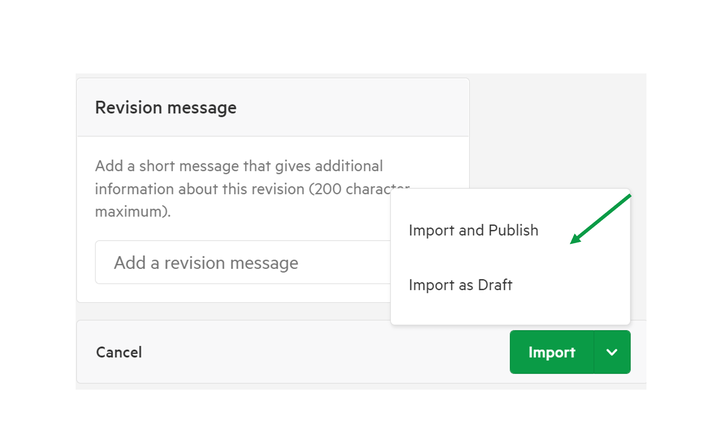The height and width of the screenshot is (444, 720).
Task: Choose Import and Publish from the menu
Action: click(x=473, y=230)
